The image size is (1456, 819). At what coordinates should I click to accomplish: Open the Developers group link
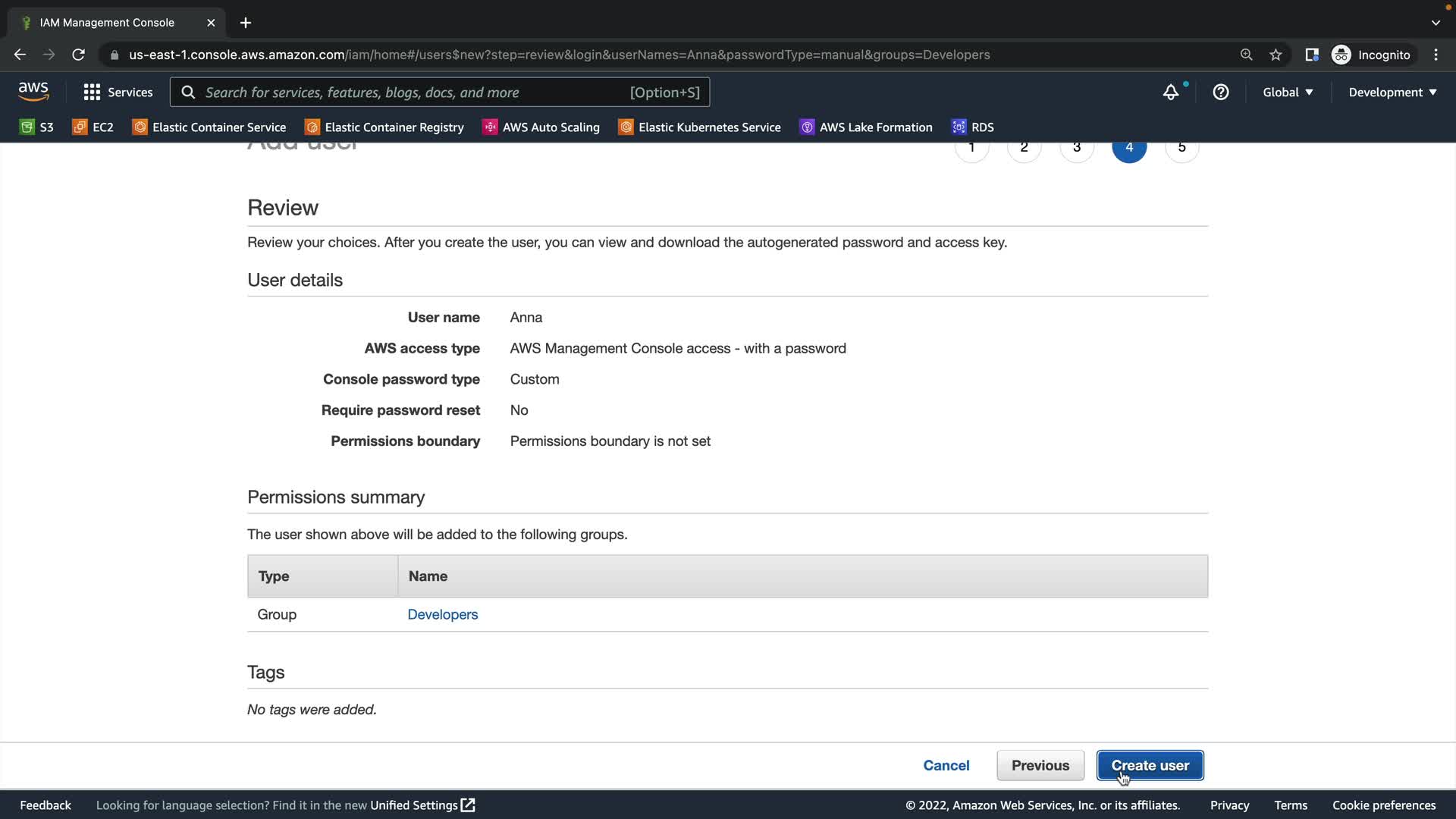[442, 614]
